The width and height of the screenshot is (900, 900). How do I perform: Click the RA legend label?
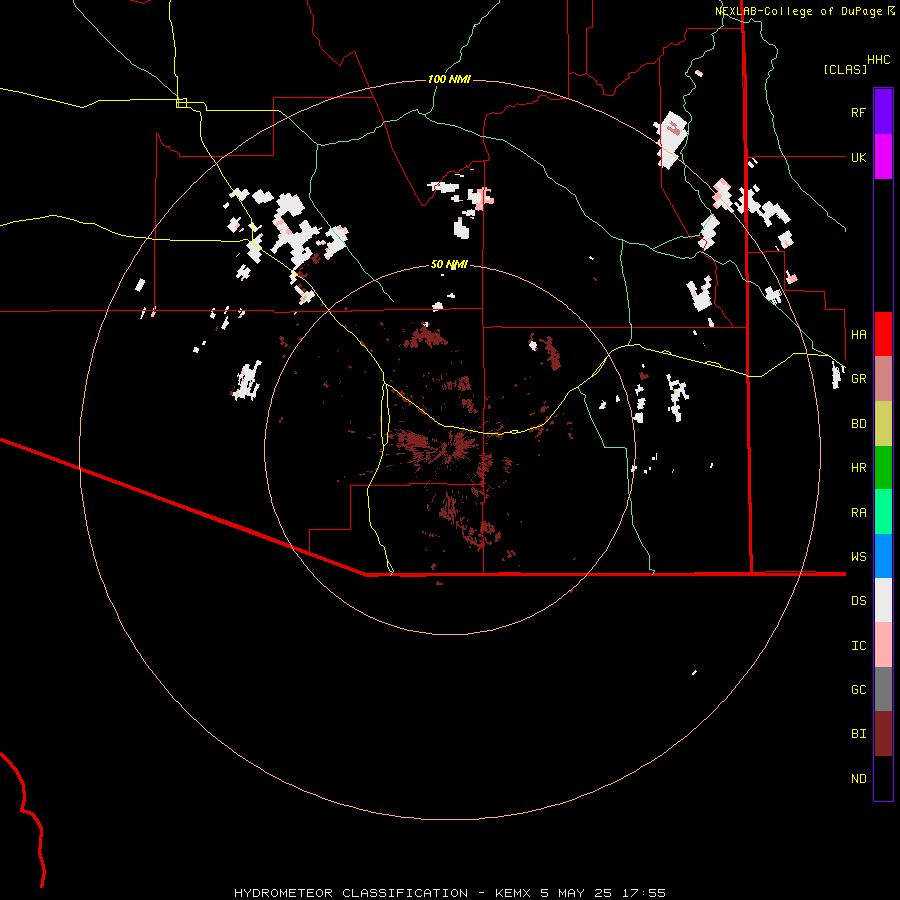(x=858, y=513)
